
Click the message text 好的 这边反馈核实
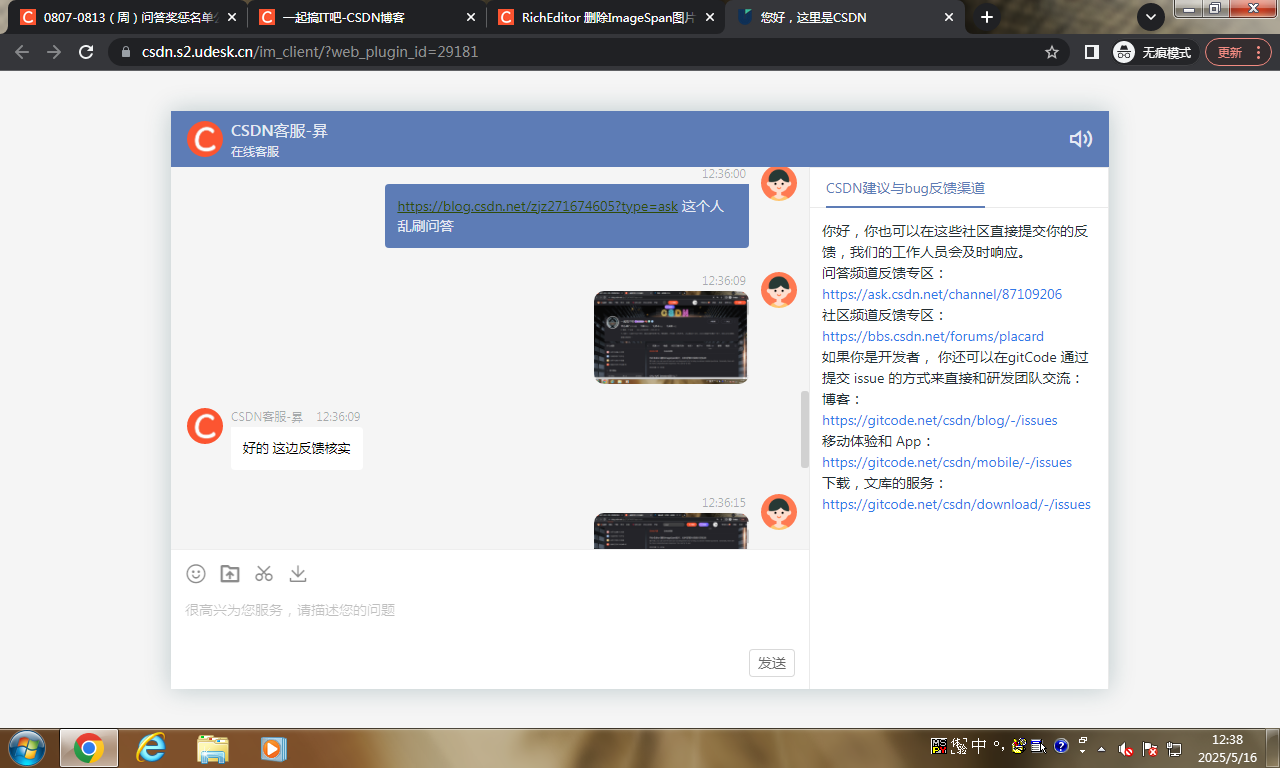(297, 448)
